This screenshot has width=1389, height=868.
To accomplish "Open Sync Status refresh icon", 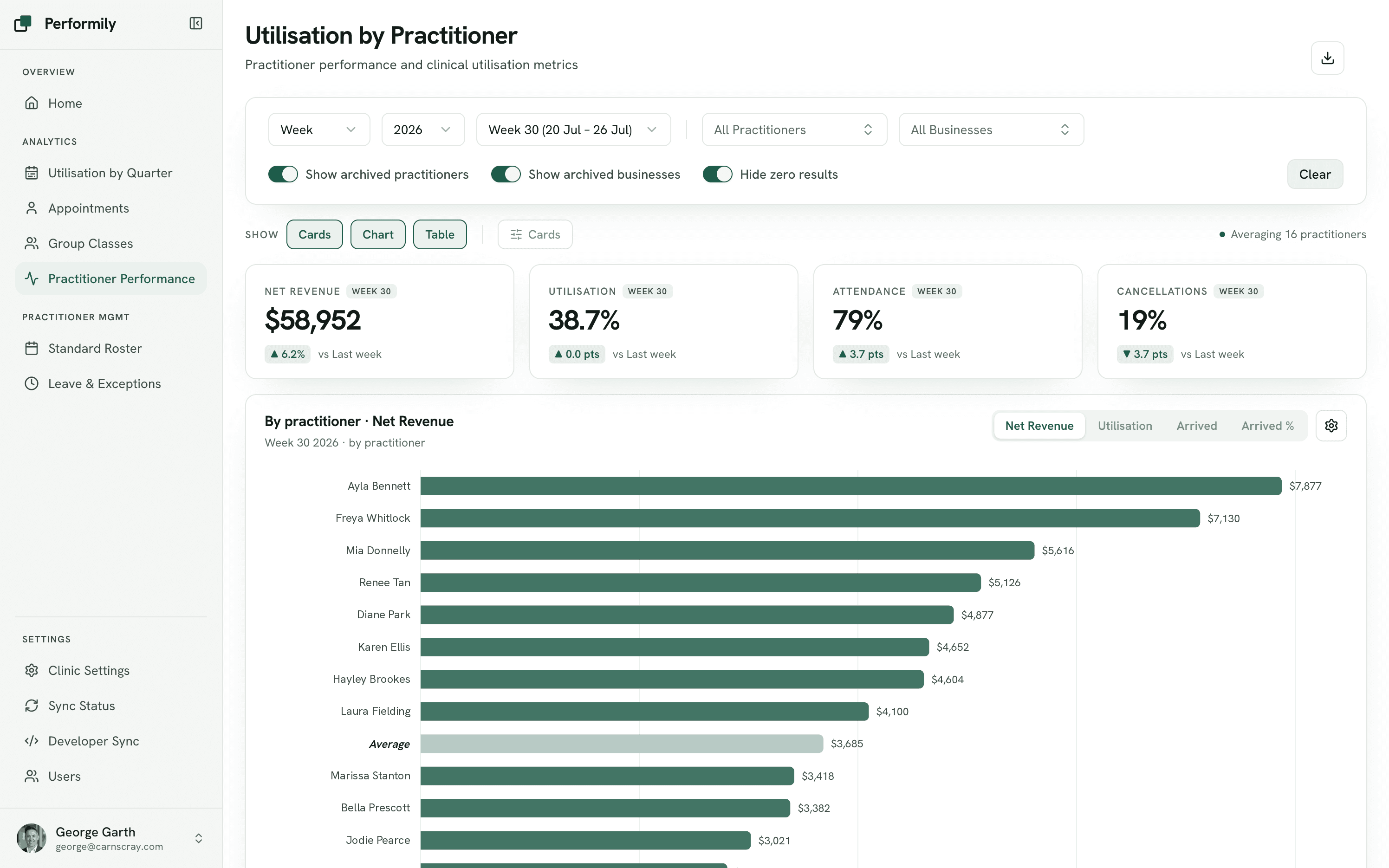I will pyautogui.click(x=32, y=706).
